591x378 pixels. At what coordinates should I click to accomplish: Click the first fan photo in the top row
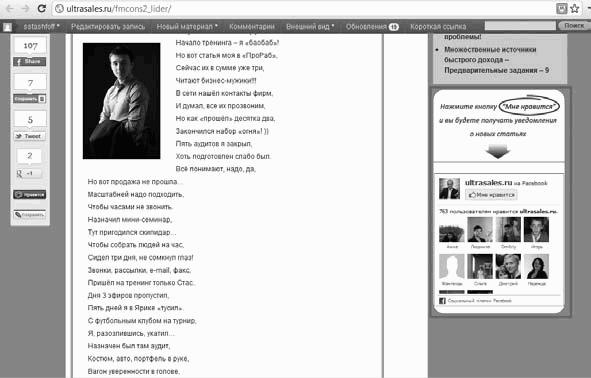pos(452,230)
